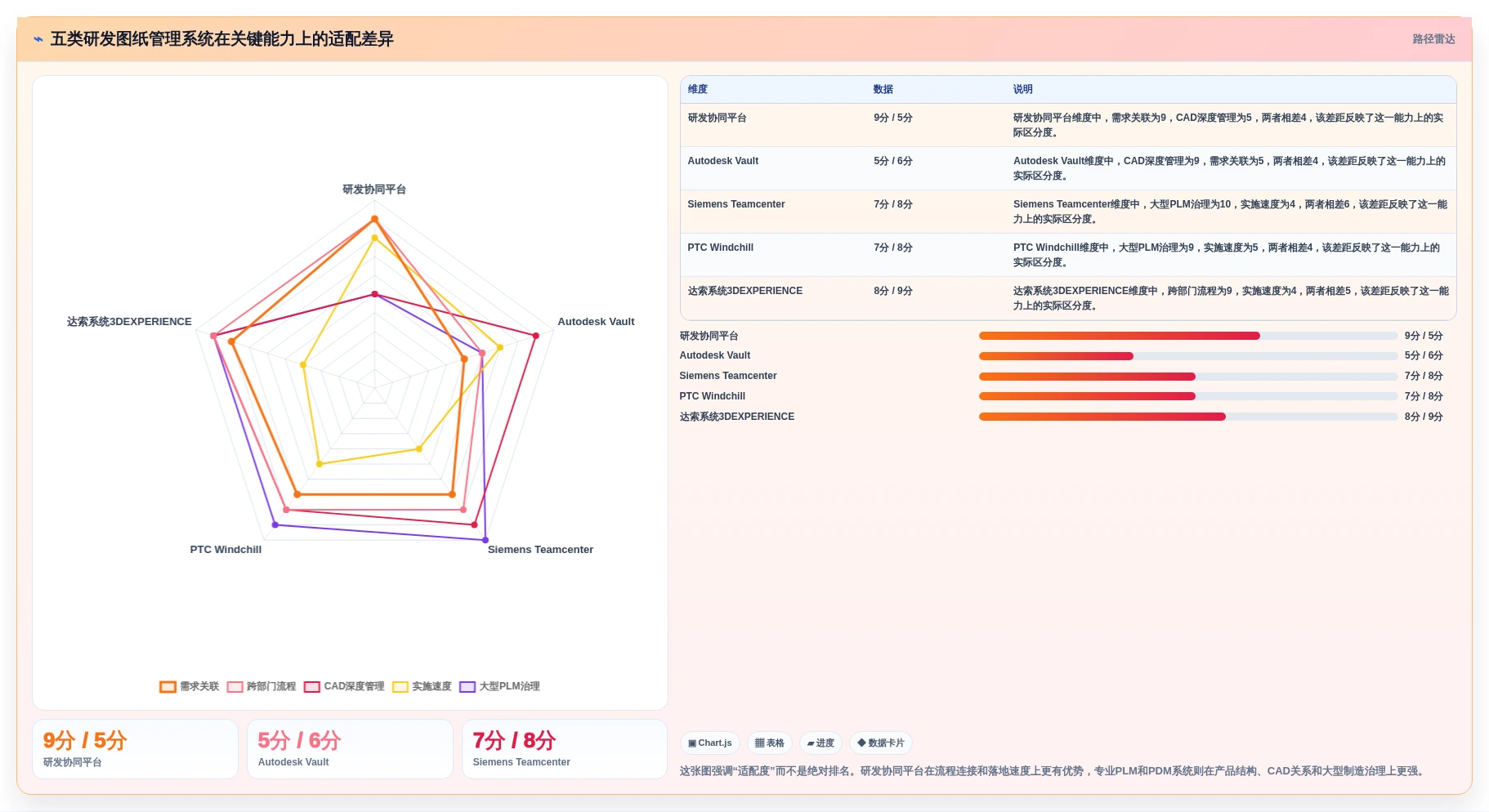Click the Autodesk Vault progress bar
The width and height of the screenshot is (1489, 812).
click(1188, 356)
